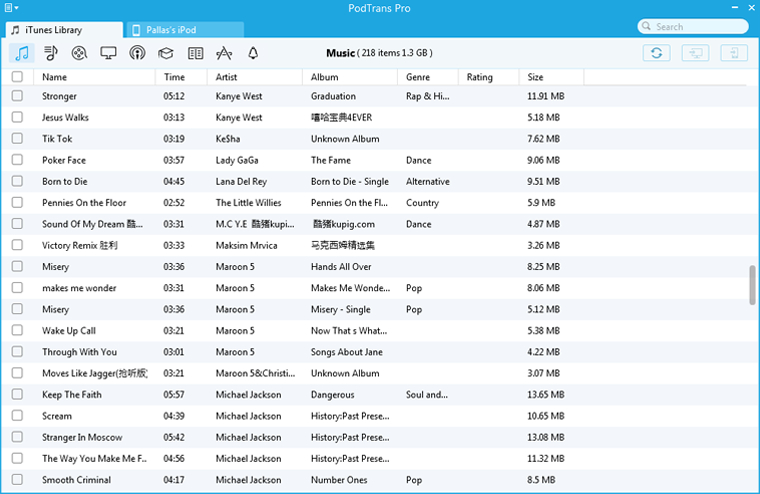The height and width of the screenshot is (494, 760).
Task: Click the vertical scrollbar thumb
Action: point(752,284)
